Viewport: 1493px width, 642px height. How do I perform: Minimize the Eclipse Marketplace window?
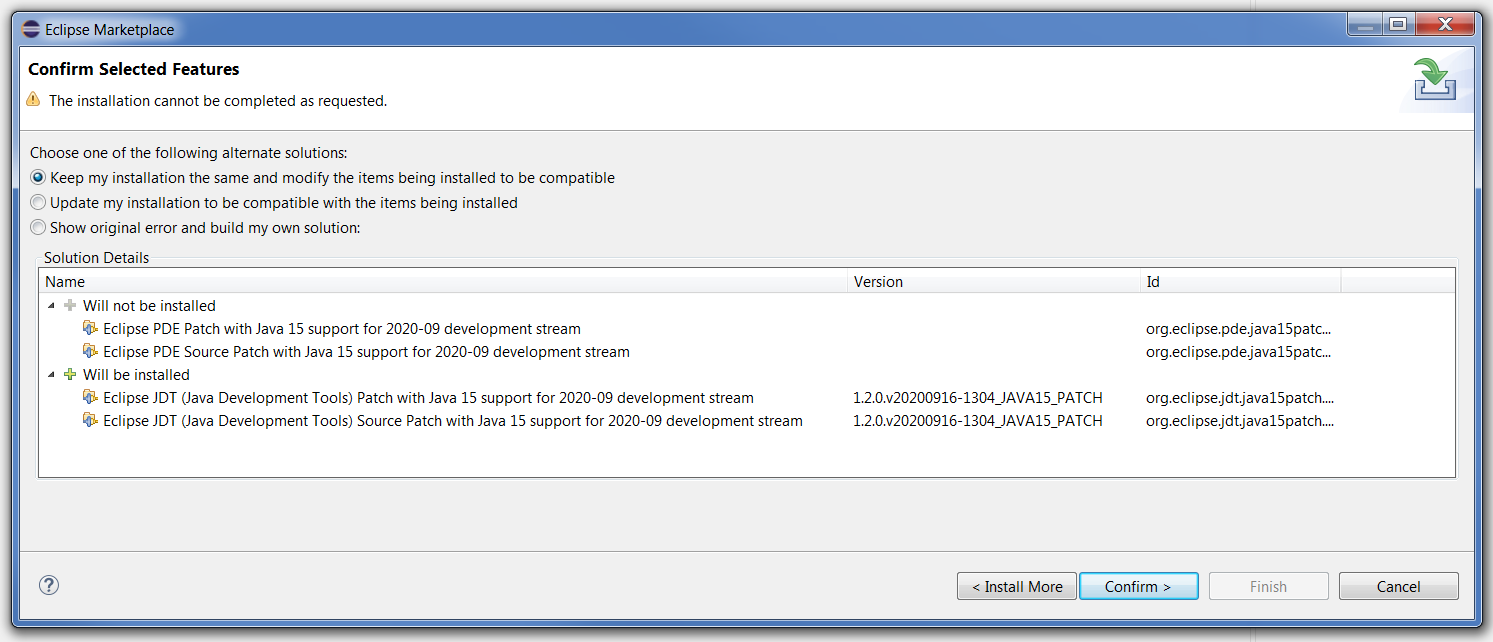click(1365, 24)
